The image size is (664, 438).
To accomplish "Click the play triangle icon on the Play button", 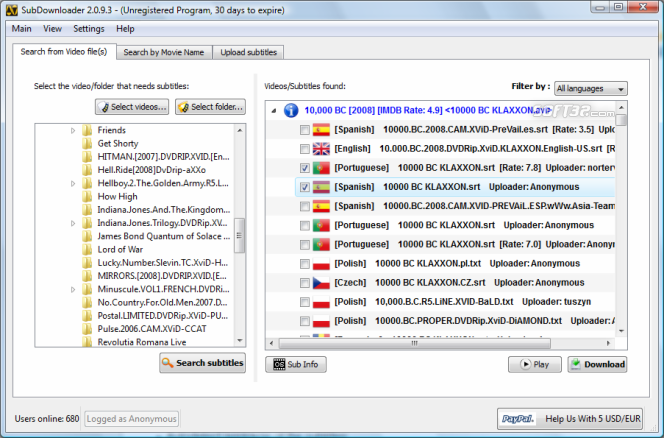I will (x=525, y=364).
